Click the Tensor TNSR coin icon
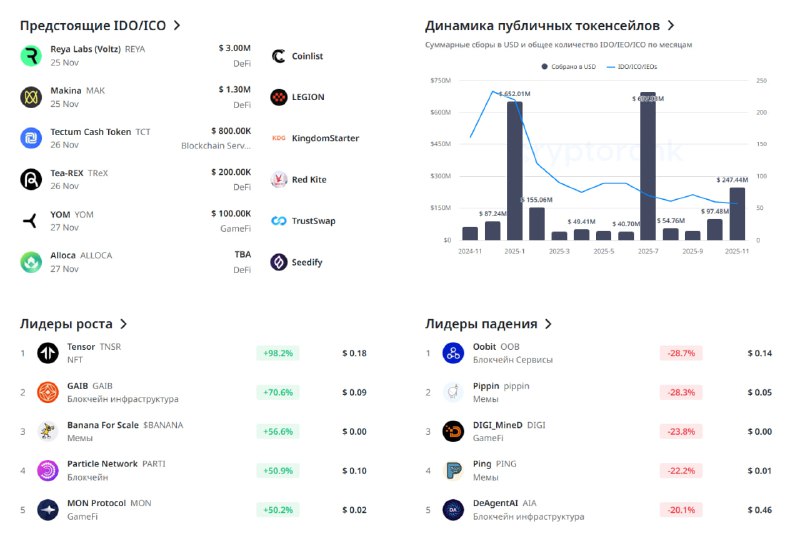 [48, 353]
